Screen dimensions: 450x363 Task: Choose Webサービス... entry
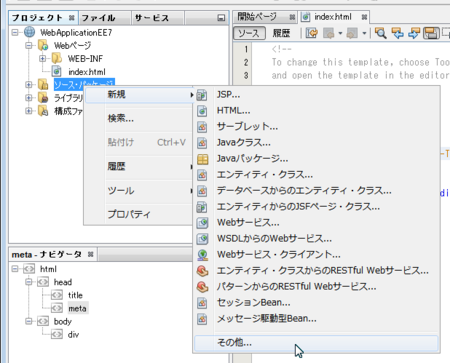(x=316, y=223)
